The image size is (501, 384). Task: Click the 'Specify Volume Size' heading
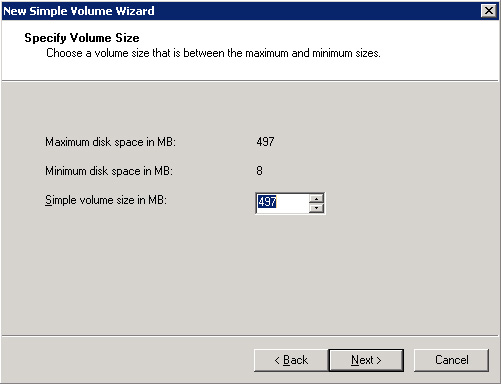tap(82, 38)
